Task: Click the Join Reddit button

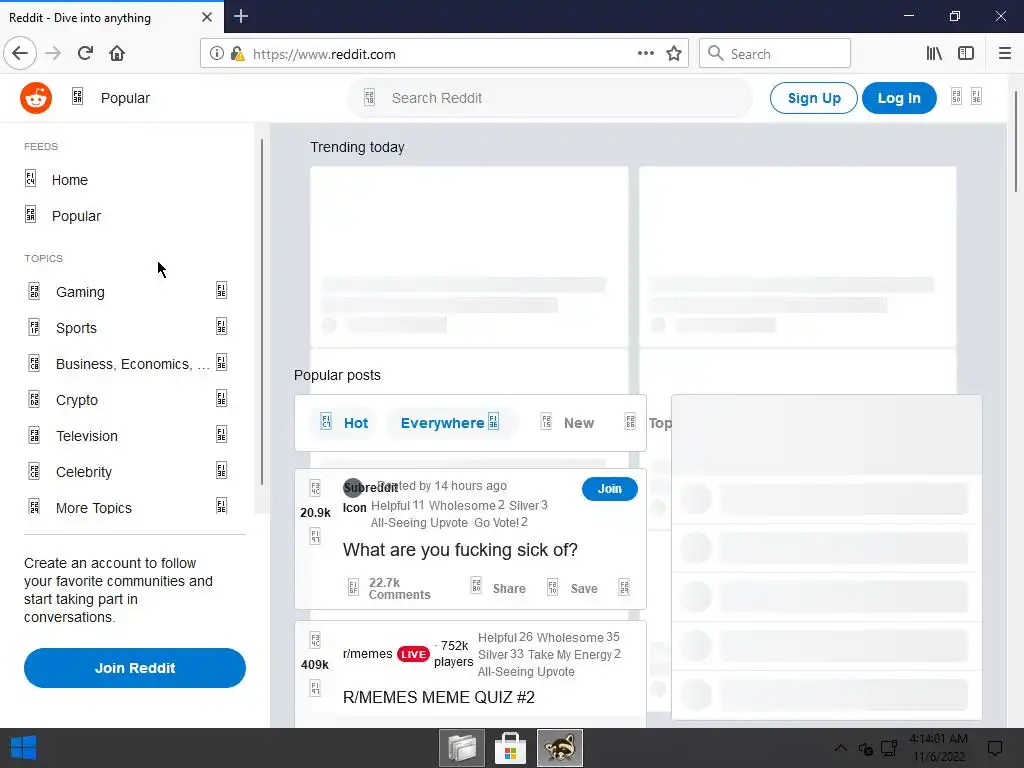Action: (135, 668)
